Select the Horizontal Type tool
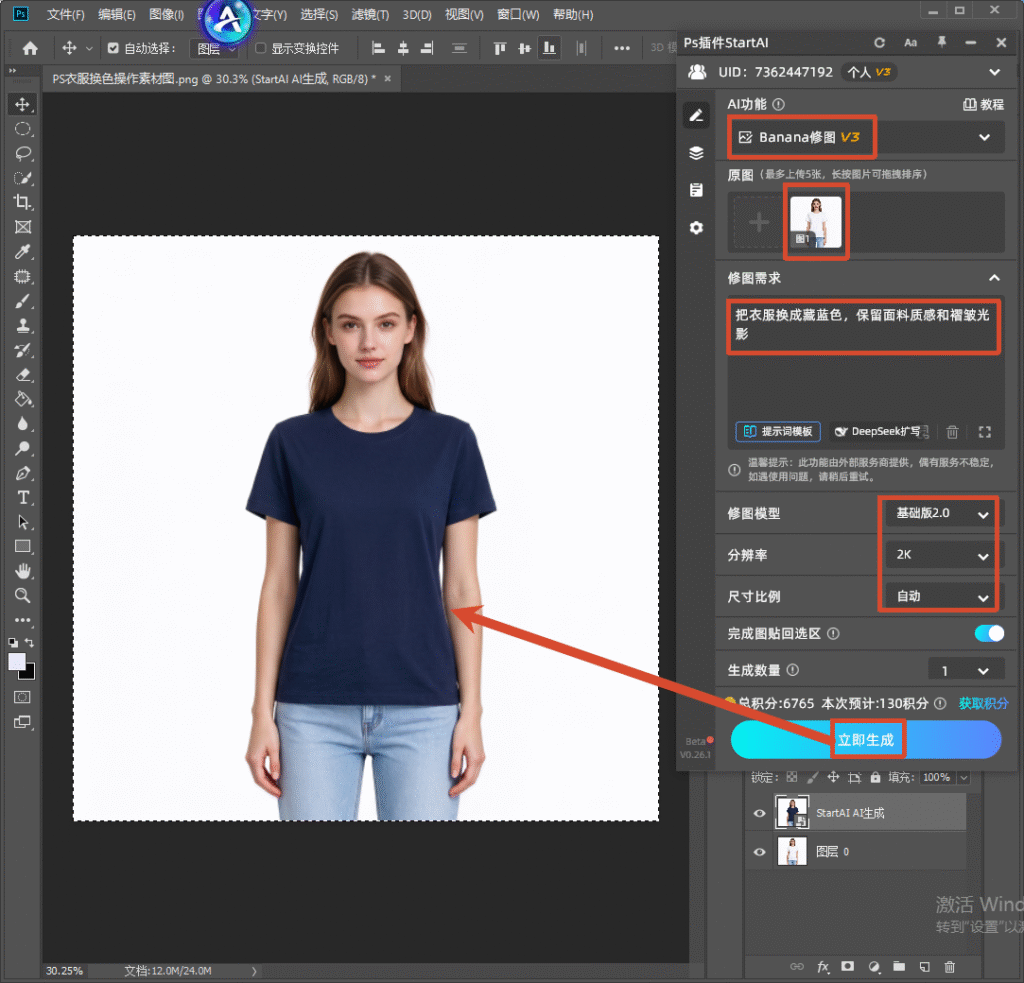The width and height of the screenshot is (1024, 983). (23, 498)
